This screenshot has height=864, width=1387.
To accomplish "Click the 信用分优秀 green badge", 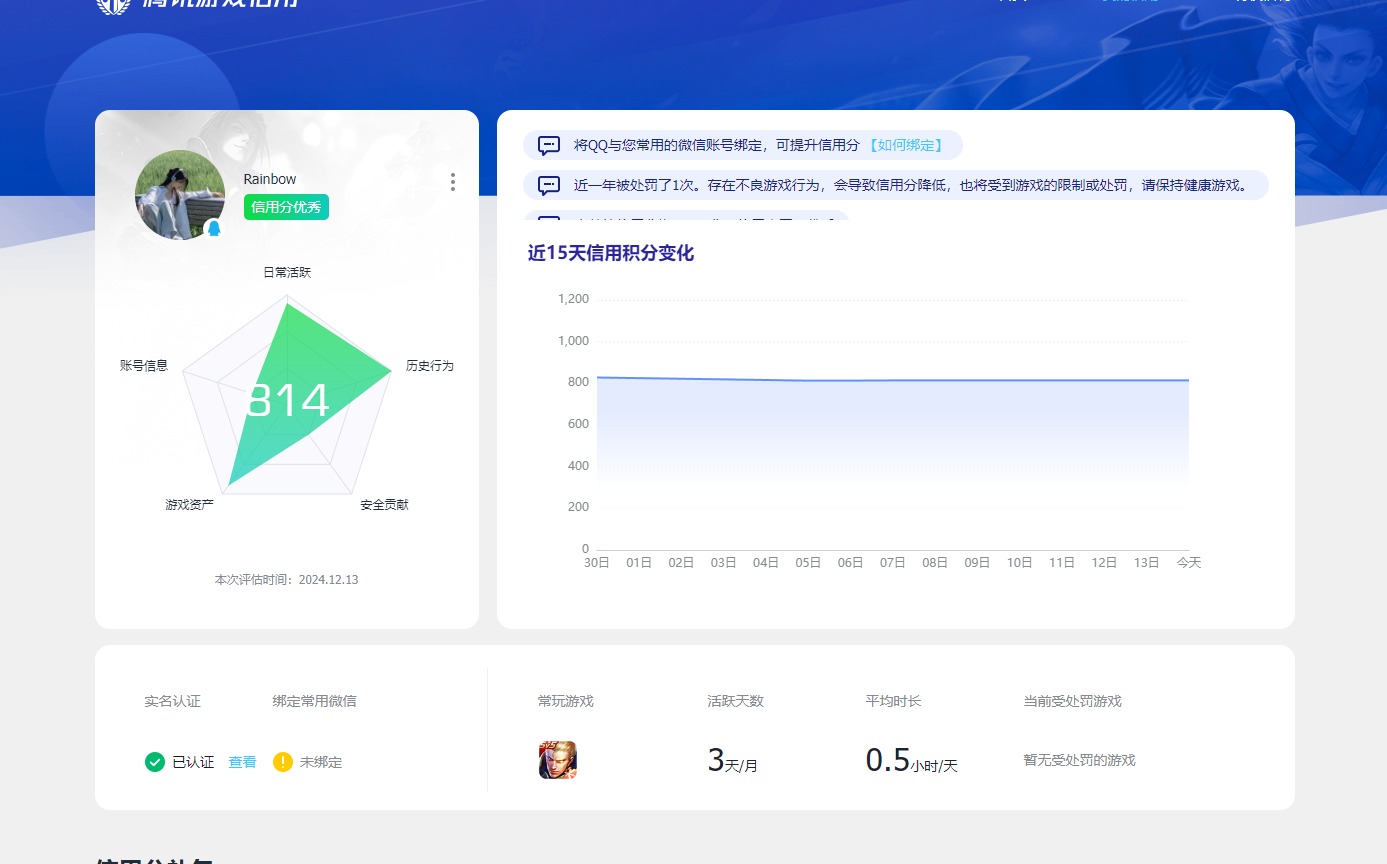I will tap(286, 207).
